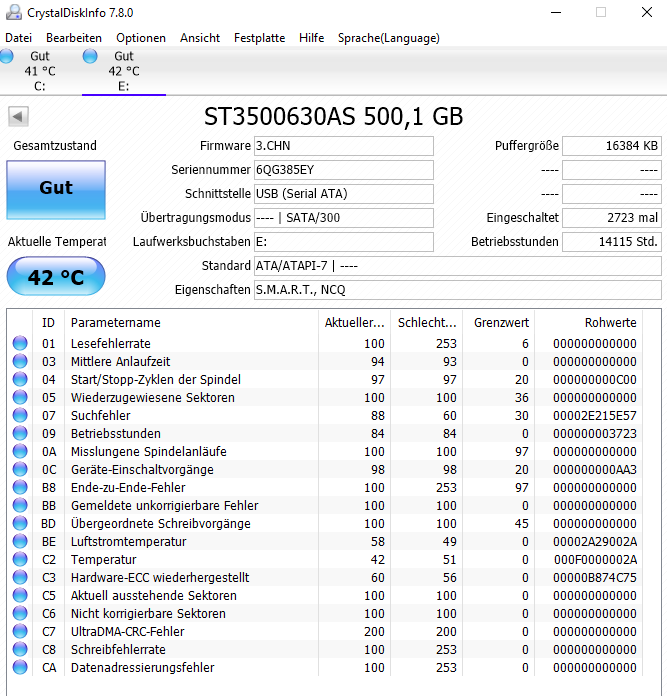The image size is (667, 696).
Task: Click the CrystalDiskInfo app icon in title bar
Action: pos(13,12)
